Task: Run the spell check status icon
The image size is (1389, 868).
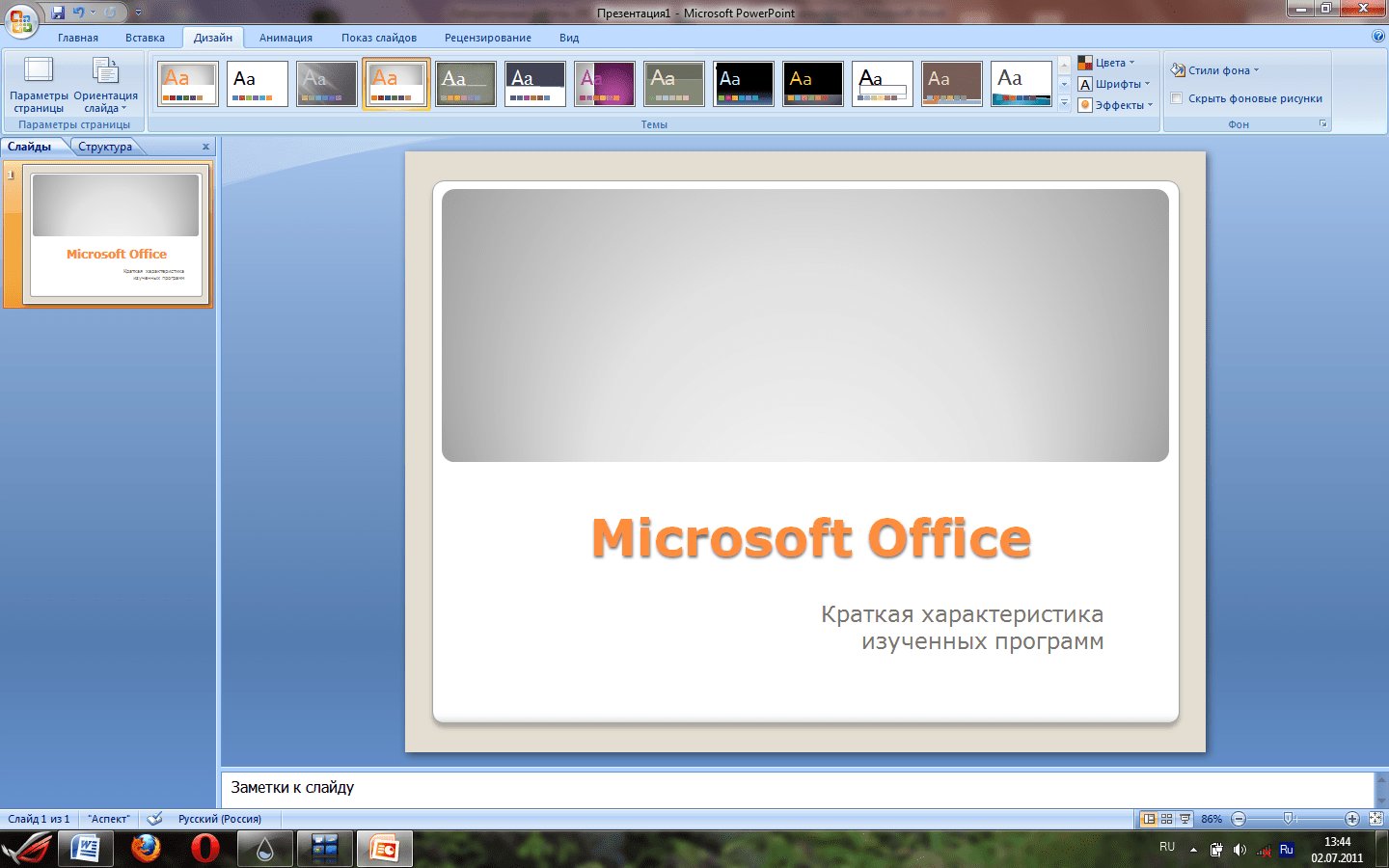Action: (154, 819)
